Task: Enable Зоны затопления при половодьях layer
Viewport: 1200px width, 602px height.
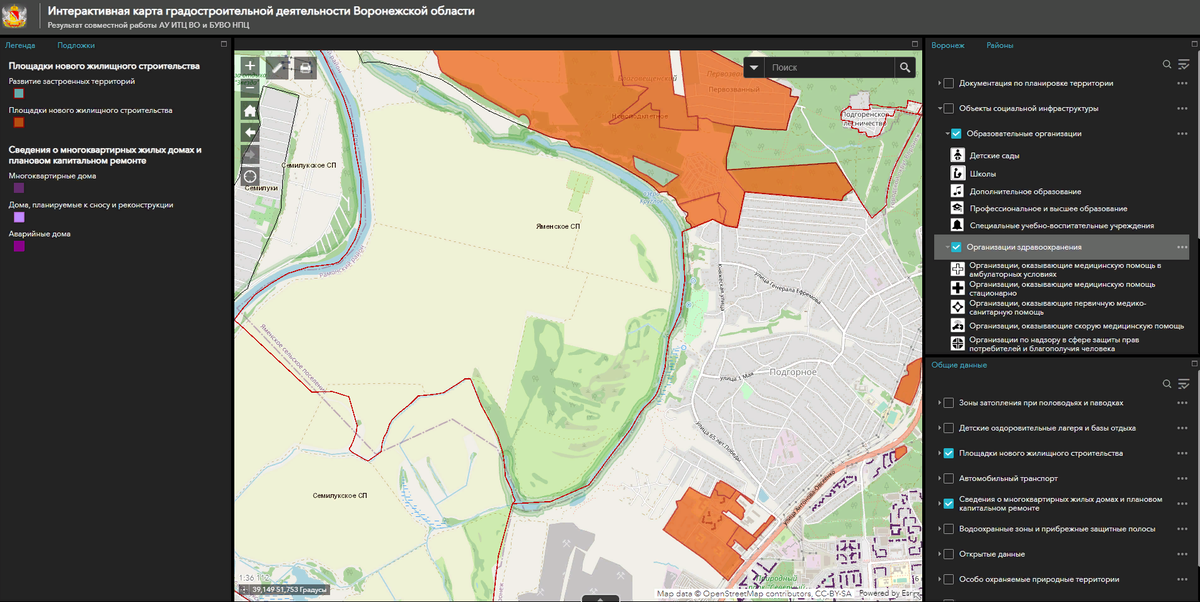Action: tap(948, 403)
